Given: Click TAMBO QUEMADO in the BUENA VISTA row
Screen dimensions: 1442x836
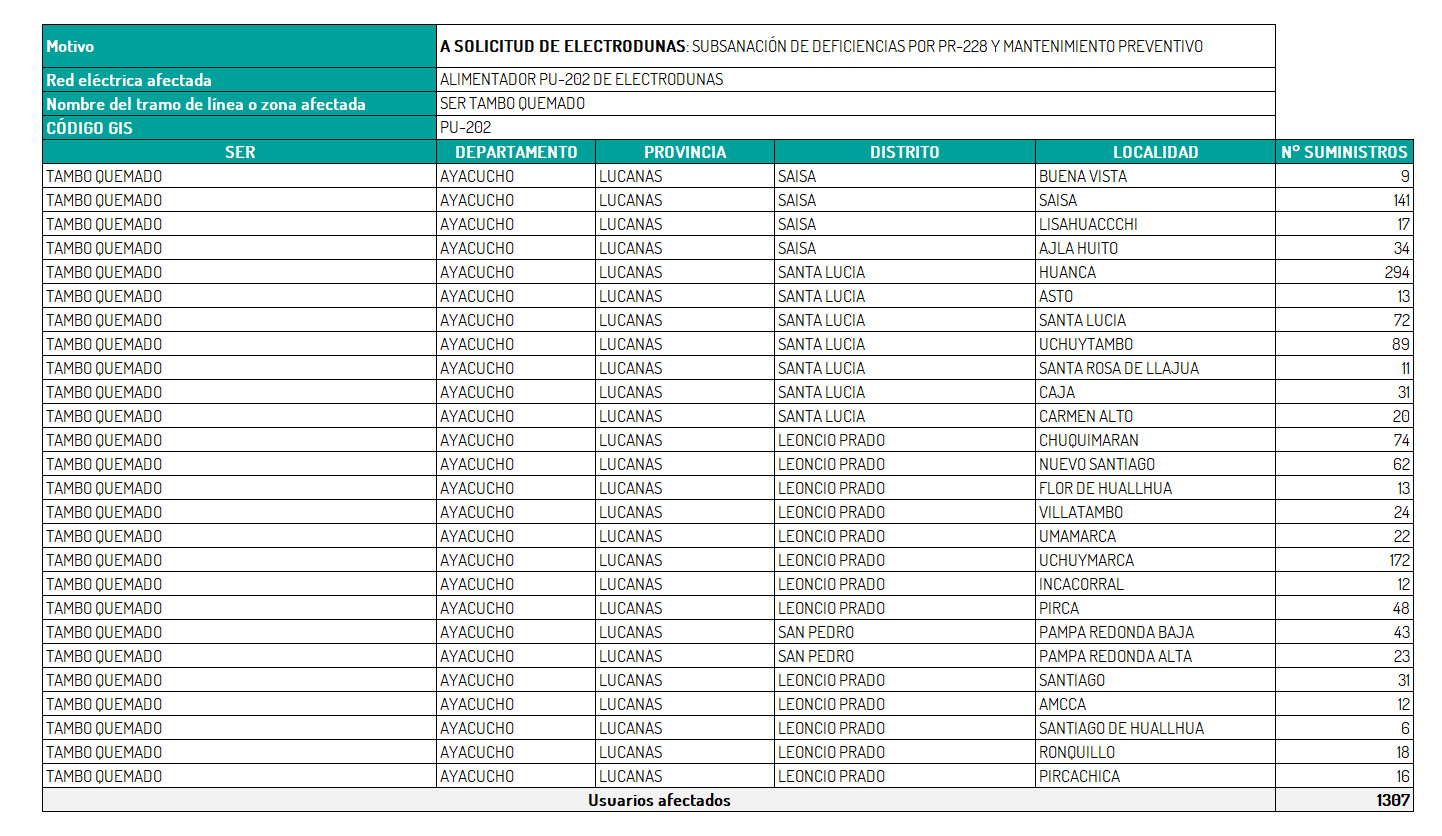Looking at the screenshot, I should [239, 176].
